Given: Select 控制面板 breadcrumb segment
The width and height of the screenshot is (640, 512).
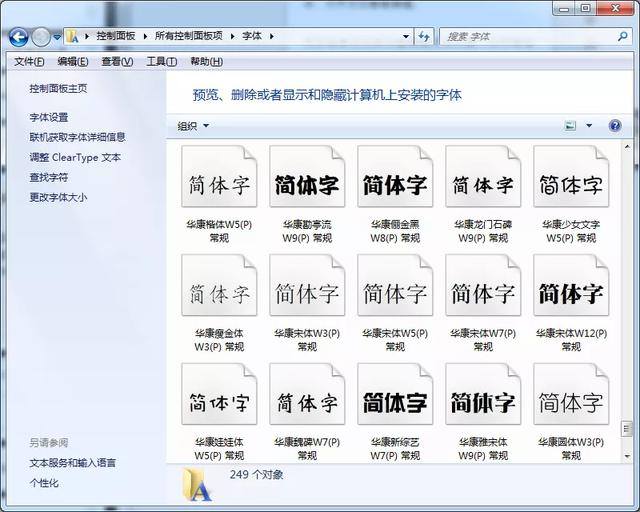Looking at the screenshot, I should [116, 36].
